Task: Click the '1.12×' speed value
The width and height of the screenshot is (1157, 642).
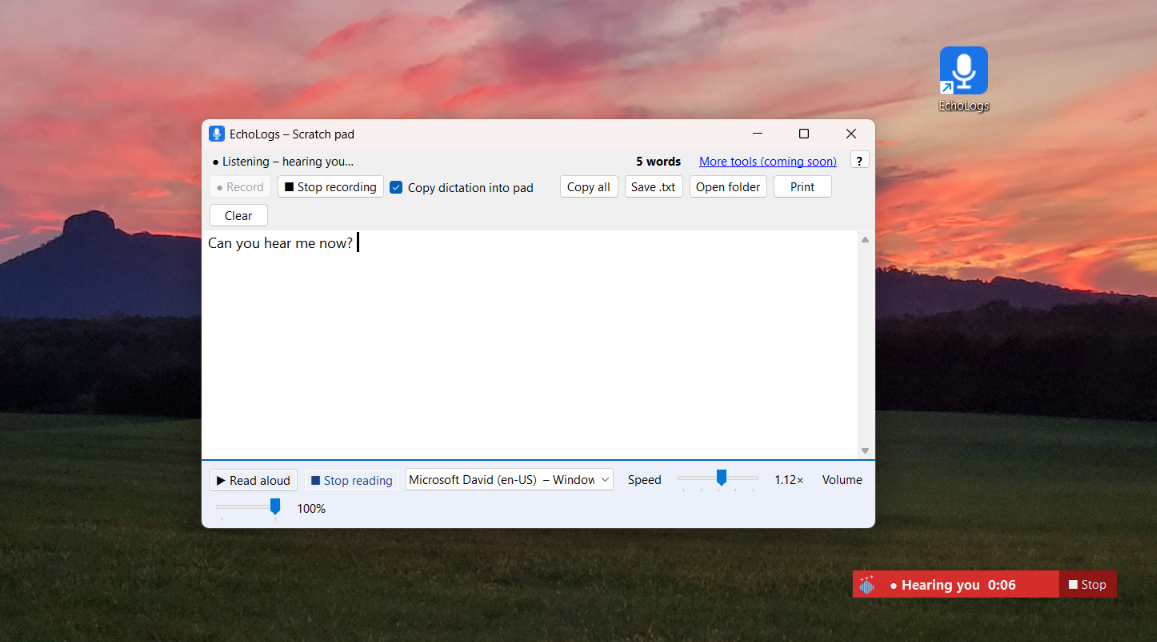Action: pyautogui.click(x=789, y=480)
